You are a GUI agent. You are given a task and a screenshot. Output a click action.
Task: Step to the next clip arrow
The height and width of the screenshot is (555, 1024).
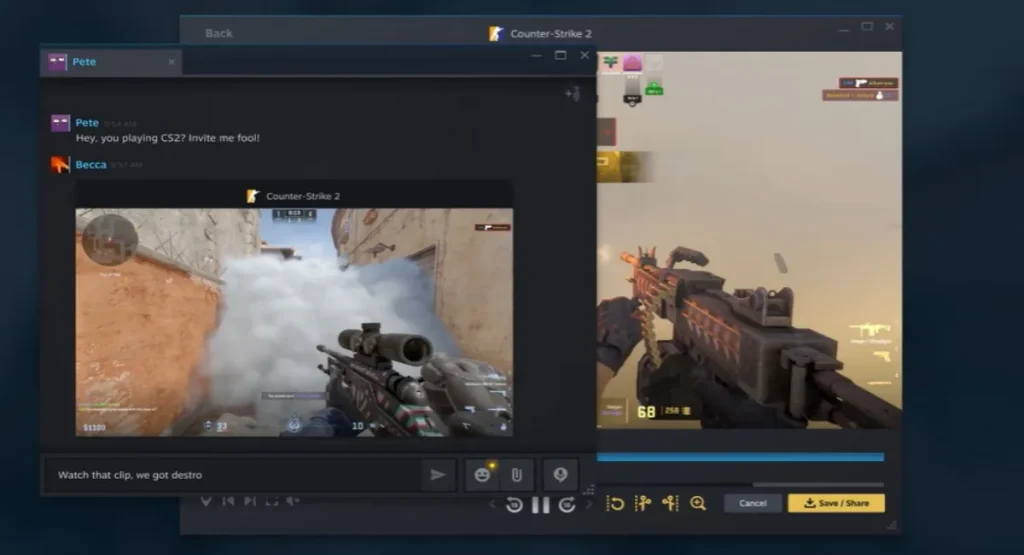[588, 504]
